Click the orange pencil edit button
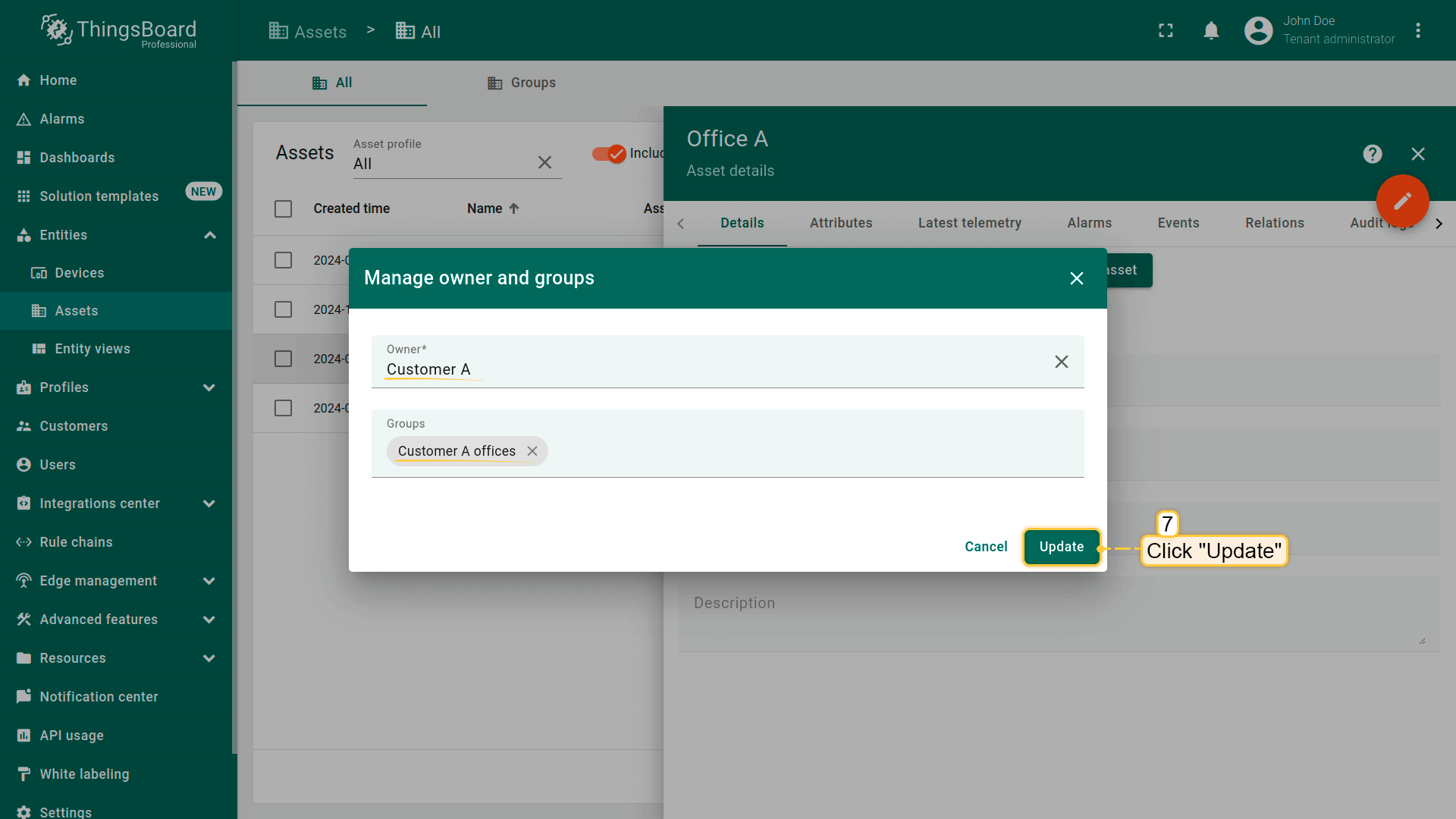 click(x=1402, y=201)
